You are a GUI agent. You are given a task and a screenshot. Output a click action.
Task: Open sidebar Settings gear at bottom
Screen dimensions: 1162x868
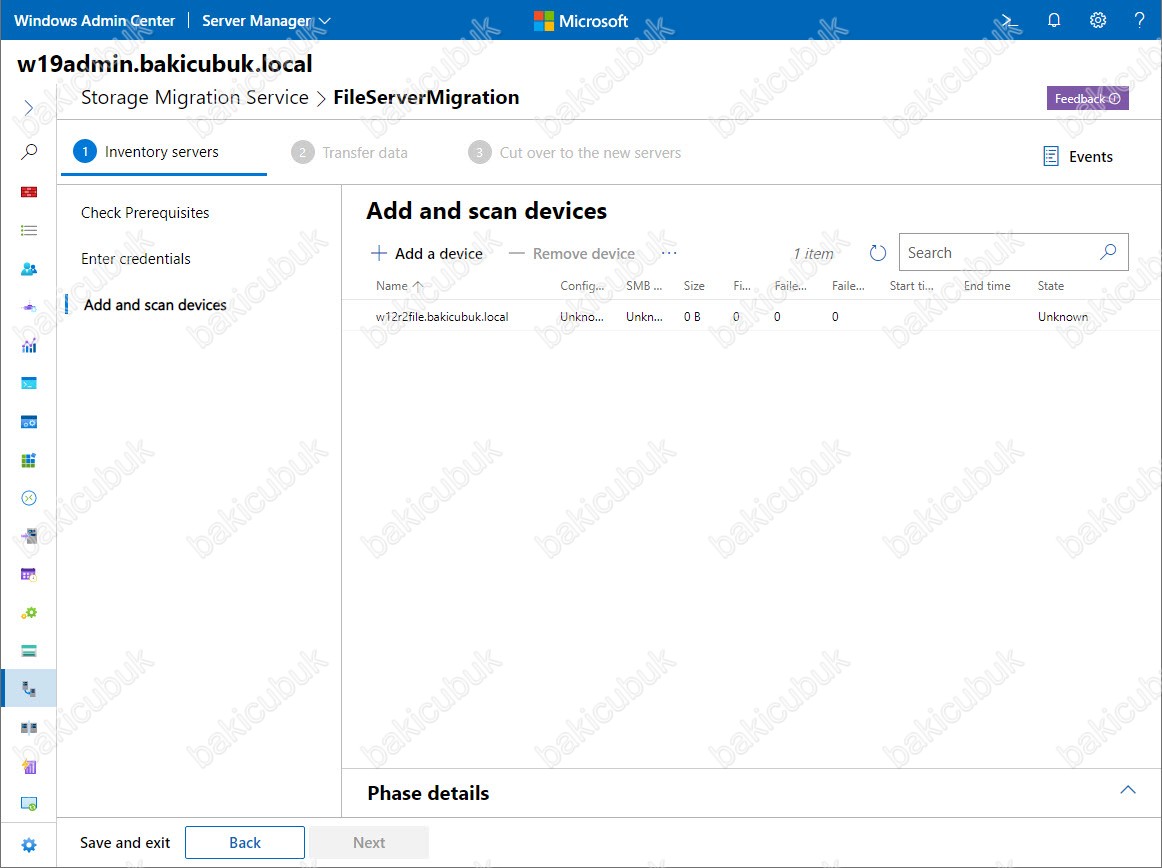28,845
